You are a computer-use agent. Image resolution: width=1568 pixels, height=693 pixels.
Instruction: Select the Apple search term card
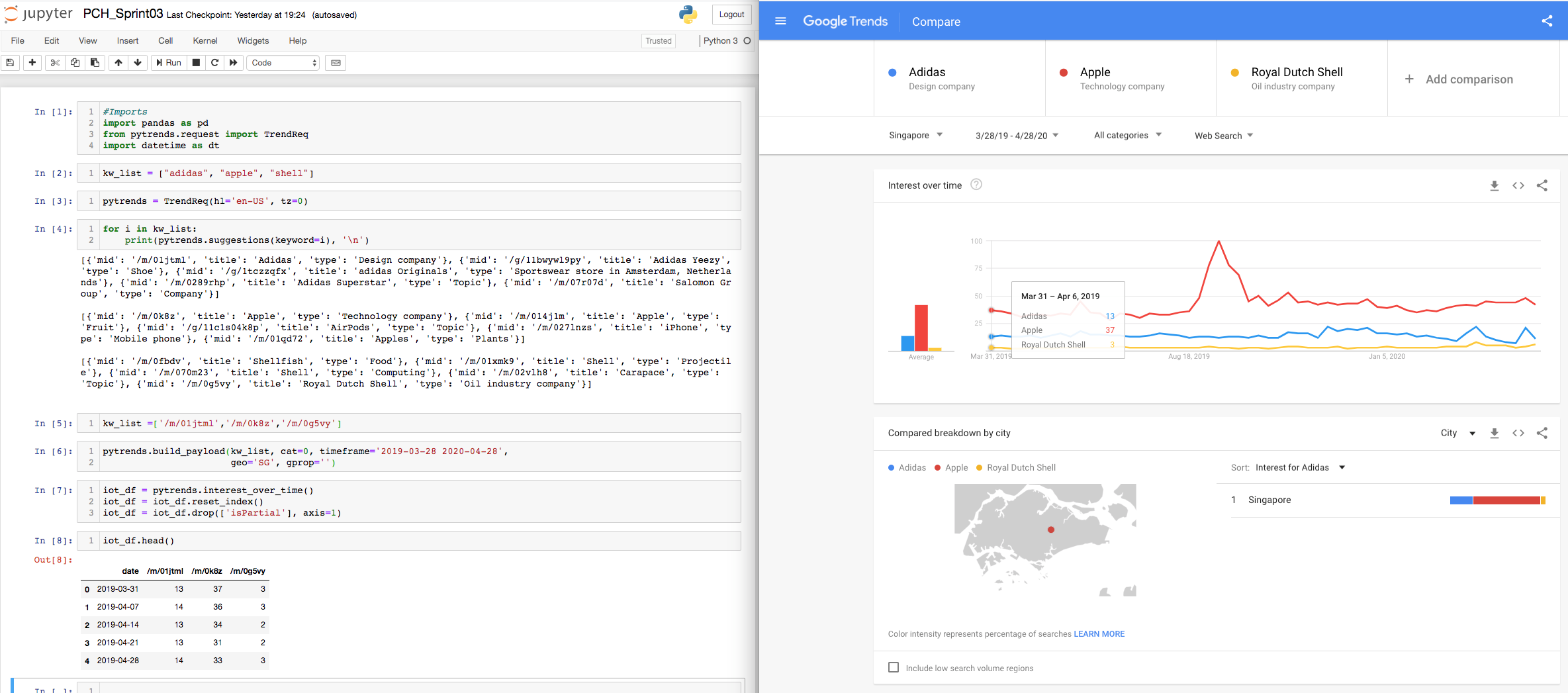pos(1131,78)
